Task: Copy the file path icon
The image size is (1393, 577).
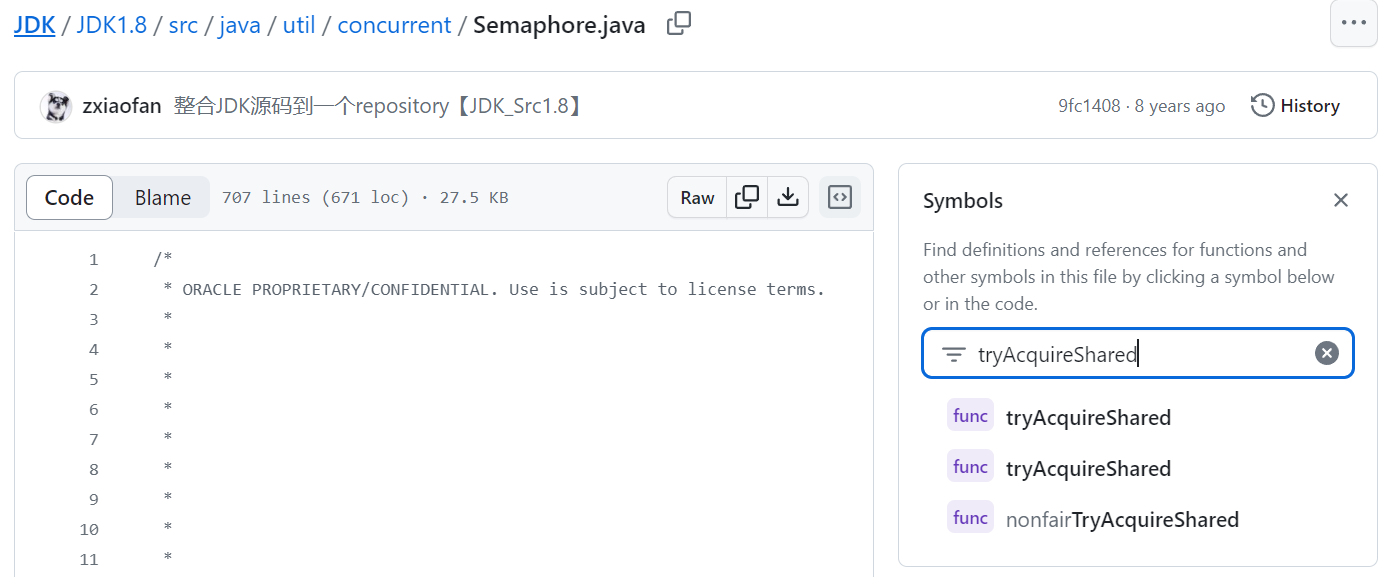Action: (679, 24)
